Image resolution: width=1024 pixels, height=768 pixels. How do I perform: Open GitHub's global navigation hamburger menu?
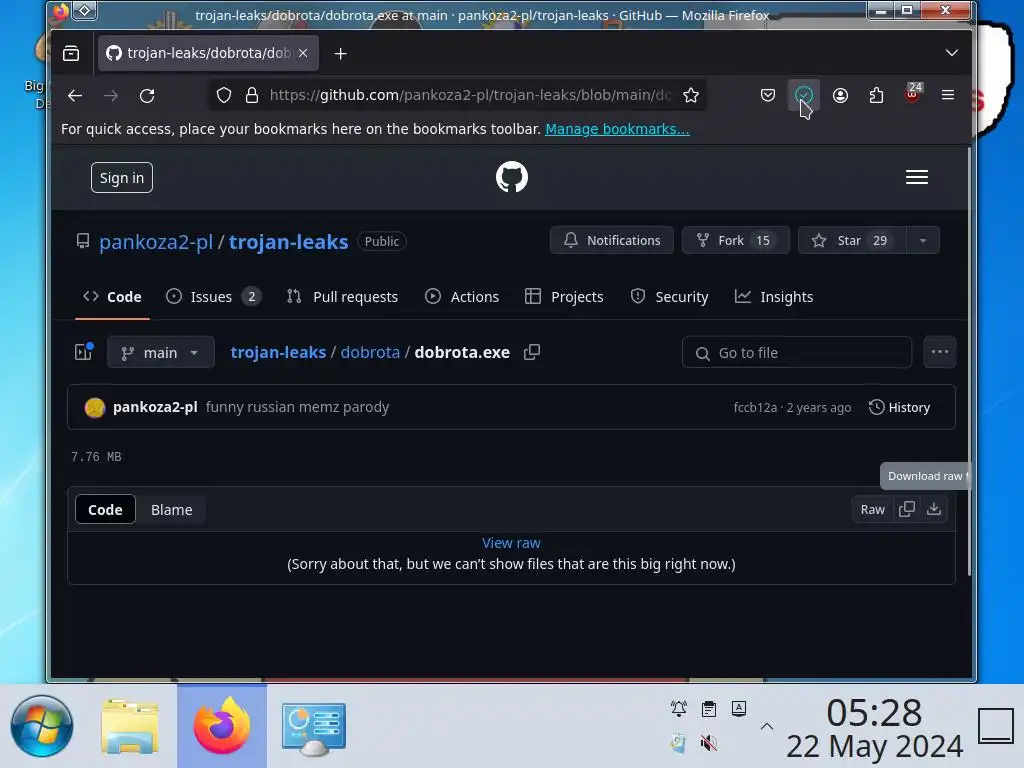click(x=917, y=177)
